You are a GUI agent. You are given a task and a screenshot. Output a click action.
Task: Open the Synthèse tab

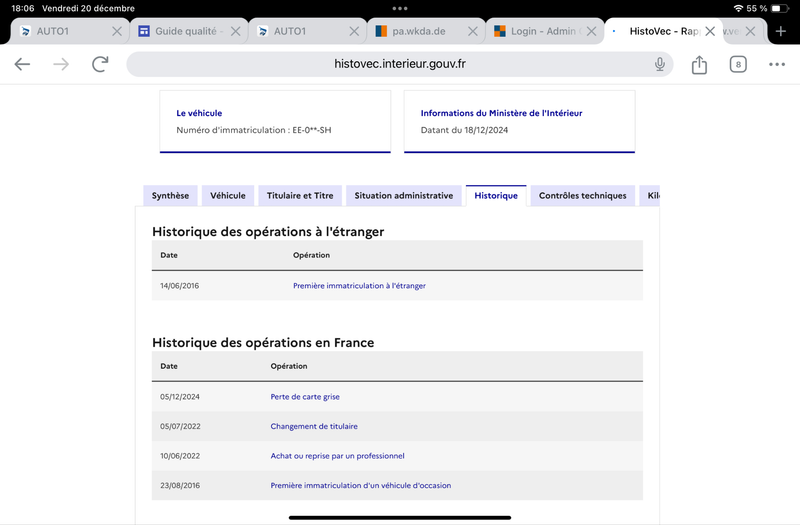(x=170, y=196)
